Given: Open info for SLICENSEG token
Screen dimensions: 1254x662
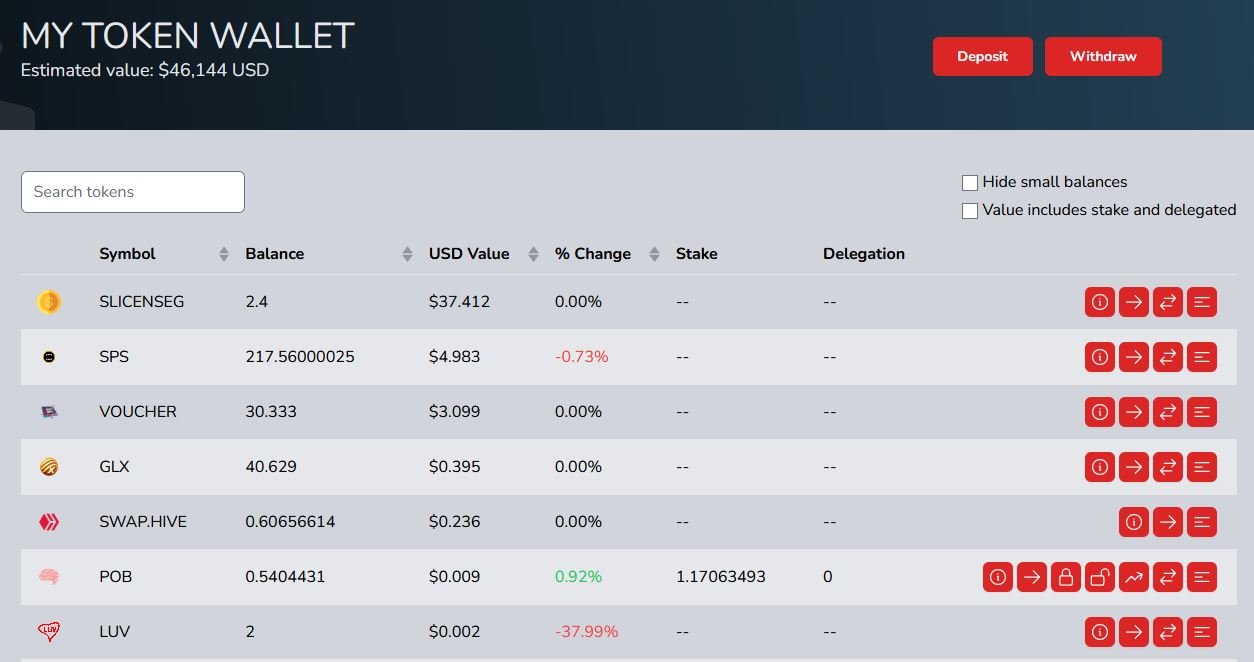Looking at the screenshot, I should click(x=1100, y=302).
